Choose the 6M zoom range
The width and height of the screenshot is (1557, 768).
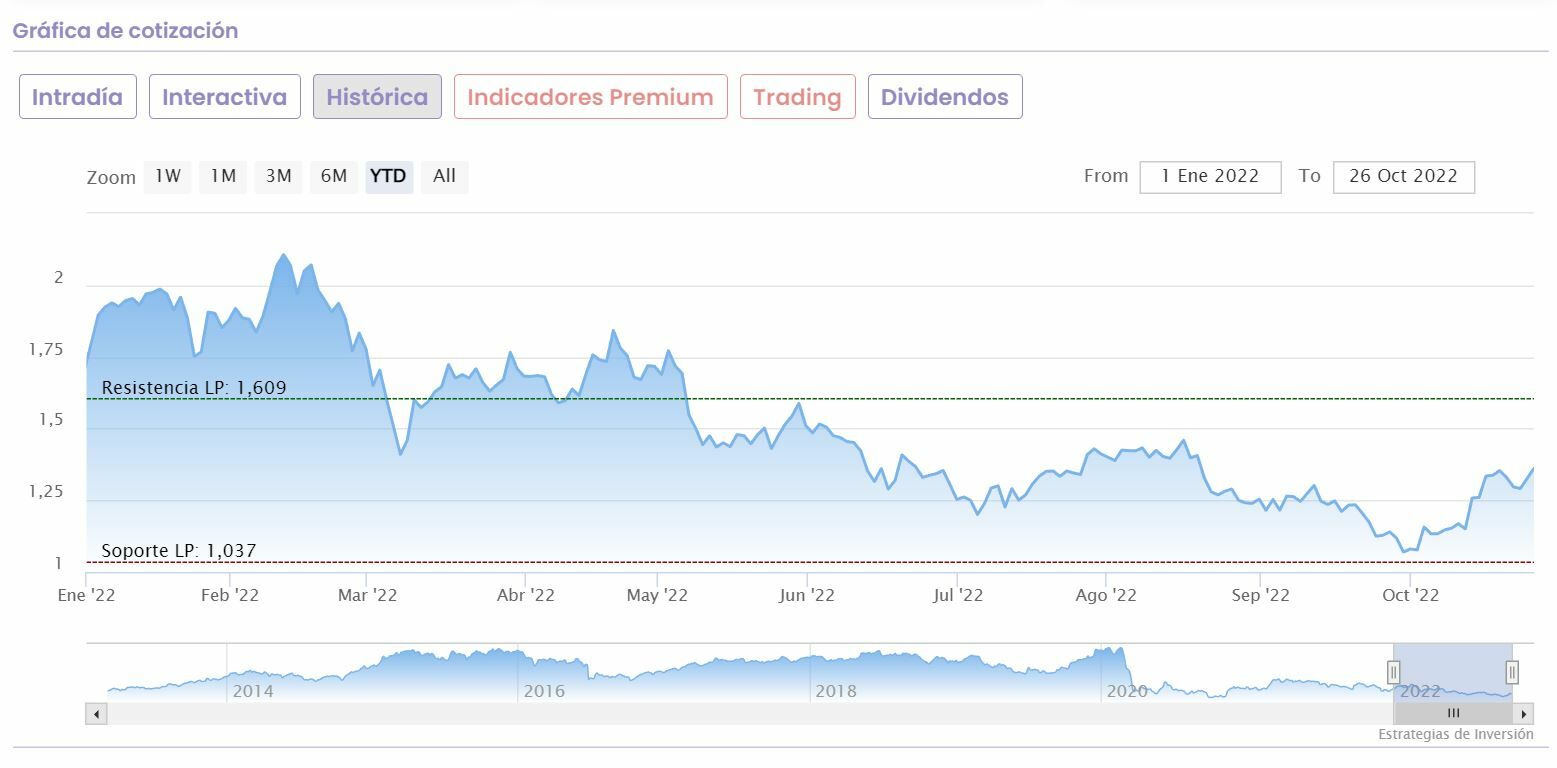[334, 177]
